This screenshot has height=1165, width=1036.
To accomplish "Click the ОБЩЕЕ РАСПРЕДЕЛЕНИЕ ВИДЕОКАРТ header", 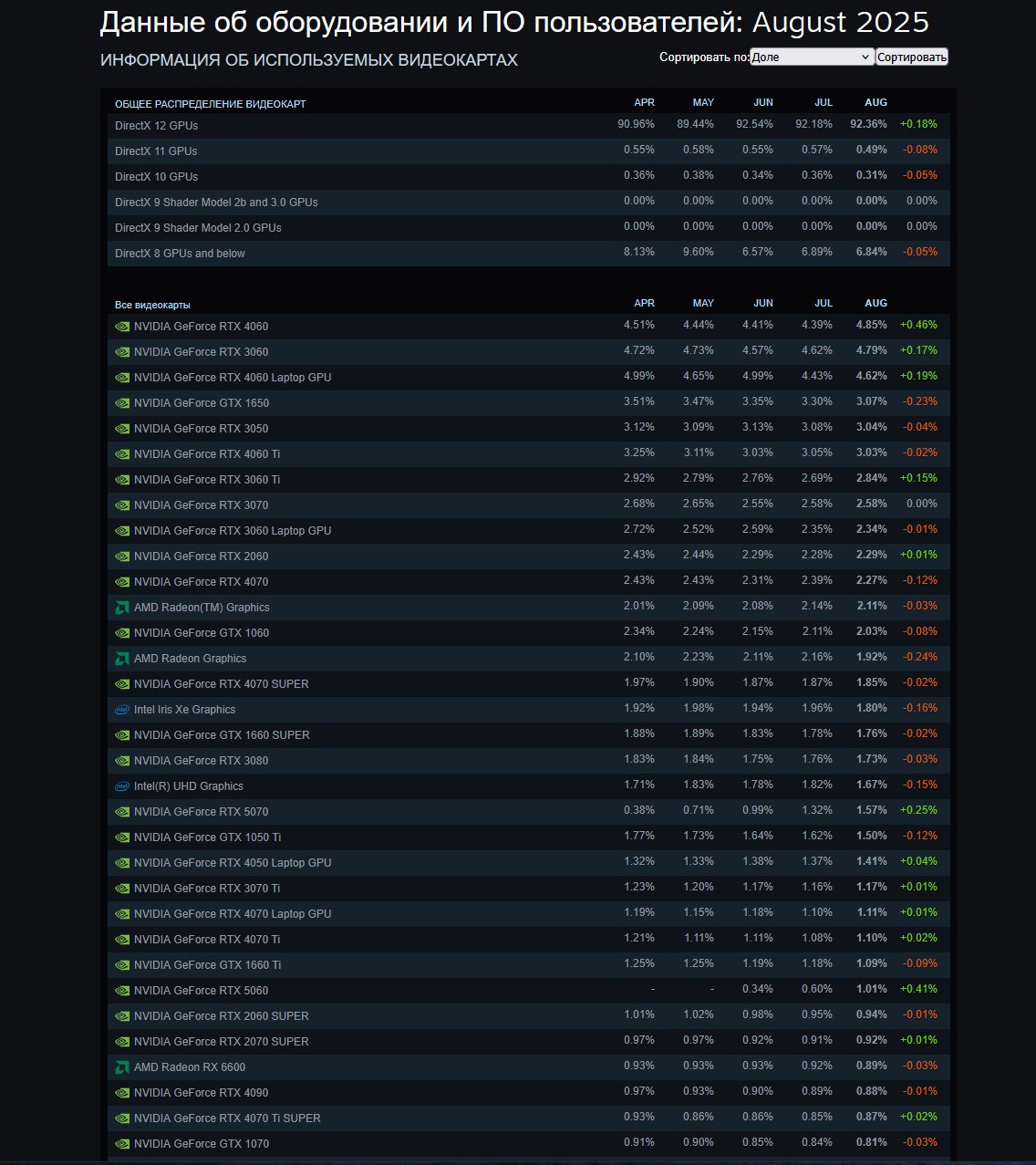I will tap(211, 104).
